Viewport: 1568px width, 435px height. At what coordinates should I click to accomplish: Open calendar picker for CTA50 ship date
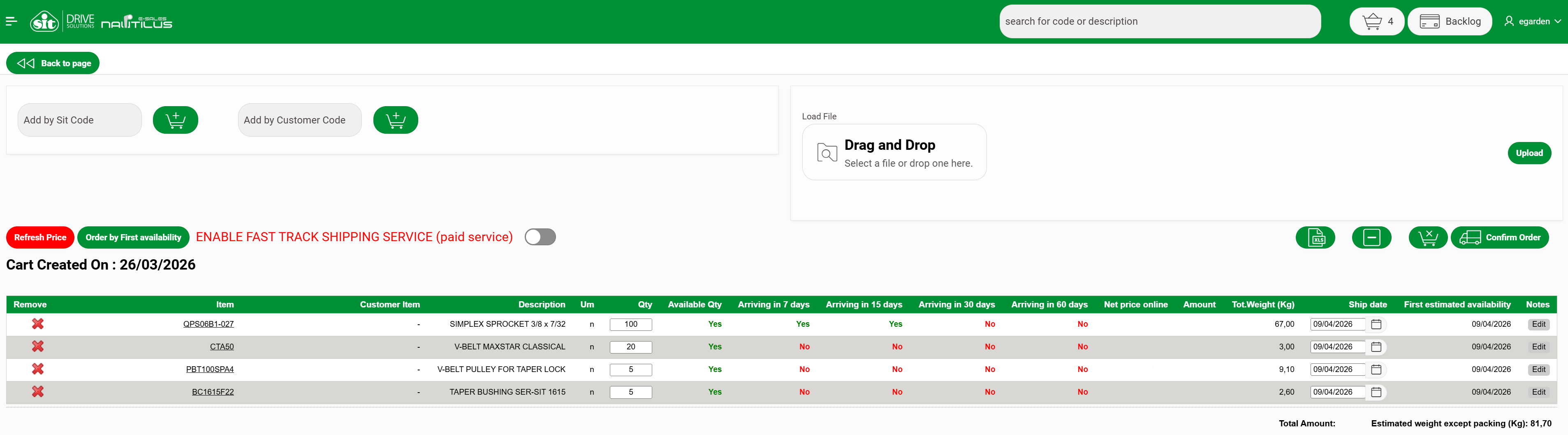[x=1376, y=347]
